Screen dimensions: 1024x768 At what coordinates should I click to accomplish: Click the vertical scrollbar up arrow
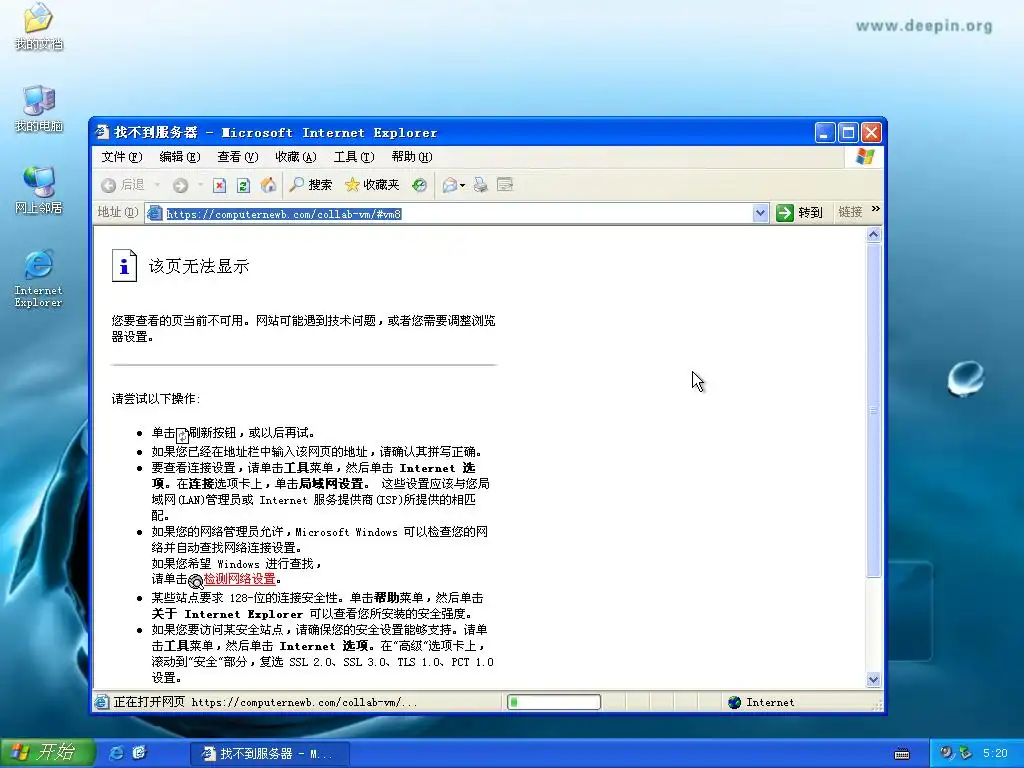[x=874, y=234]
